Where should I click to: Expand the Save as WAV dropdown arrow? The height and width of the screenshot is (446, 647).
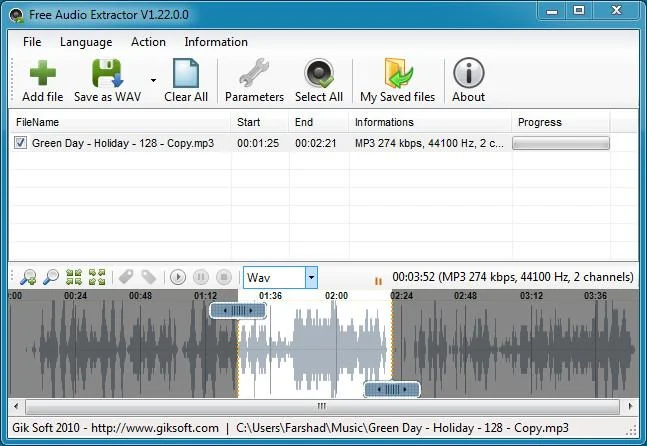click(153, 80)
